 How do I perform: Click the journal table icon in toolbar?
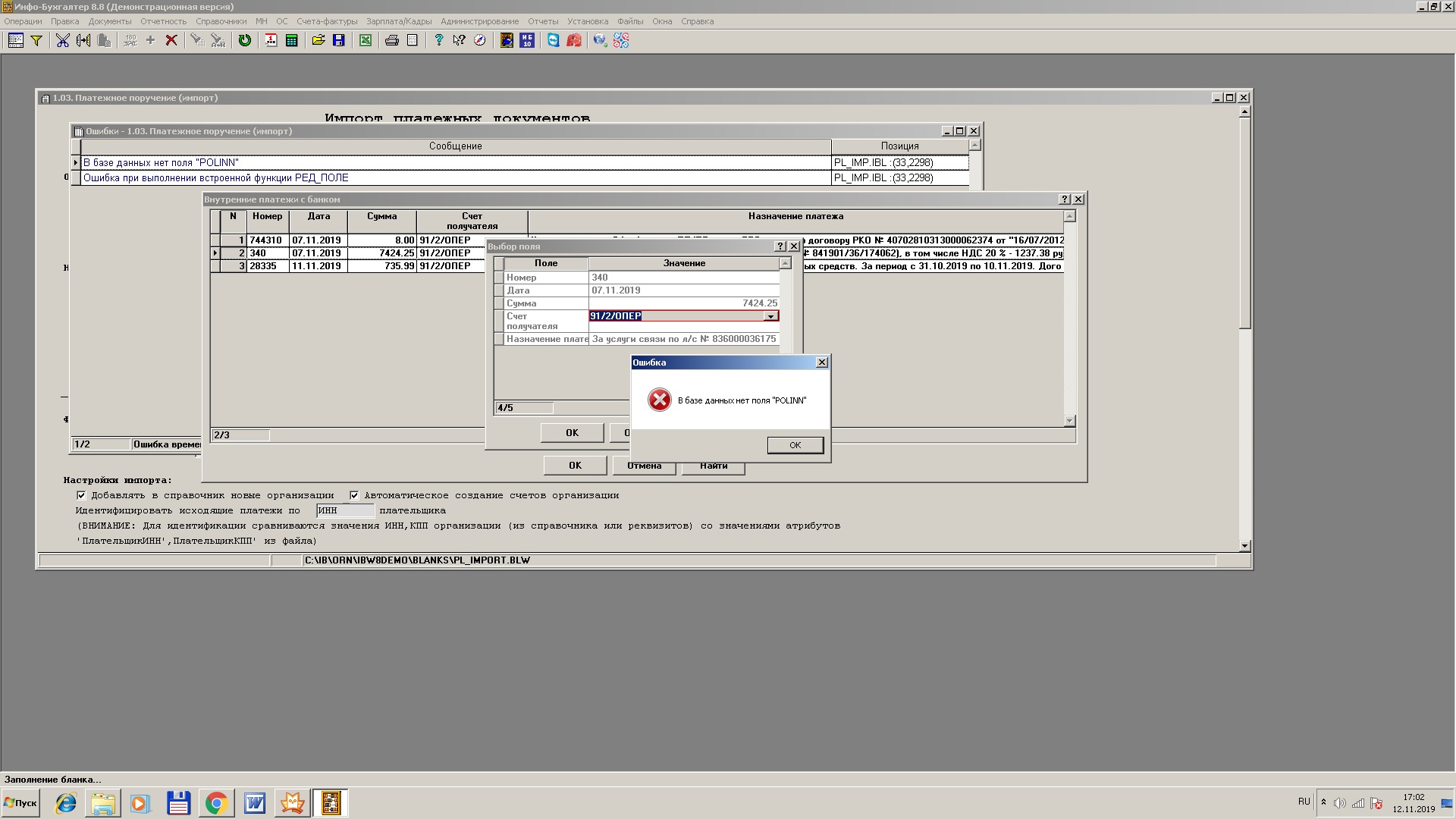click(x=15, y=40)
